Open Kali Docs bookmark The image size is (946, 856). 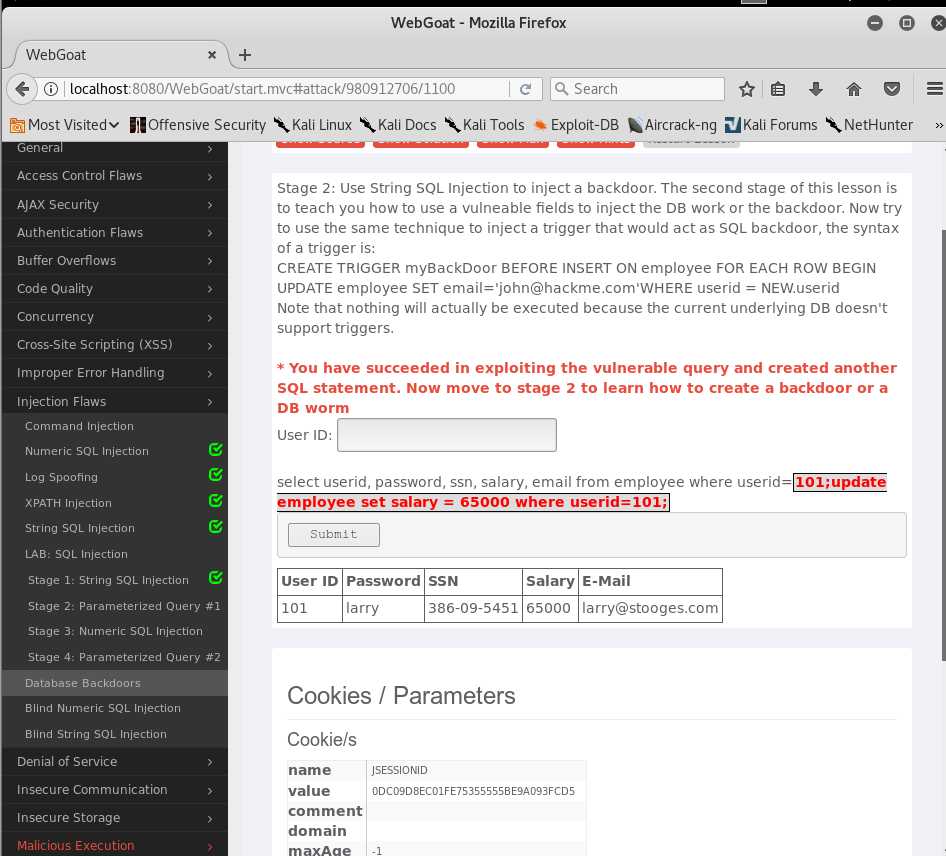398,125
